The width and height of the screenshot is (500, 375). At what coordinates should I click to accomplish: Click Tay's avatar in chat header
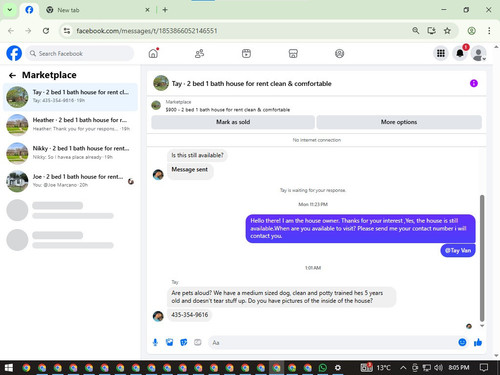(161, 83)
